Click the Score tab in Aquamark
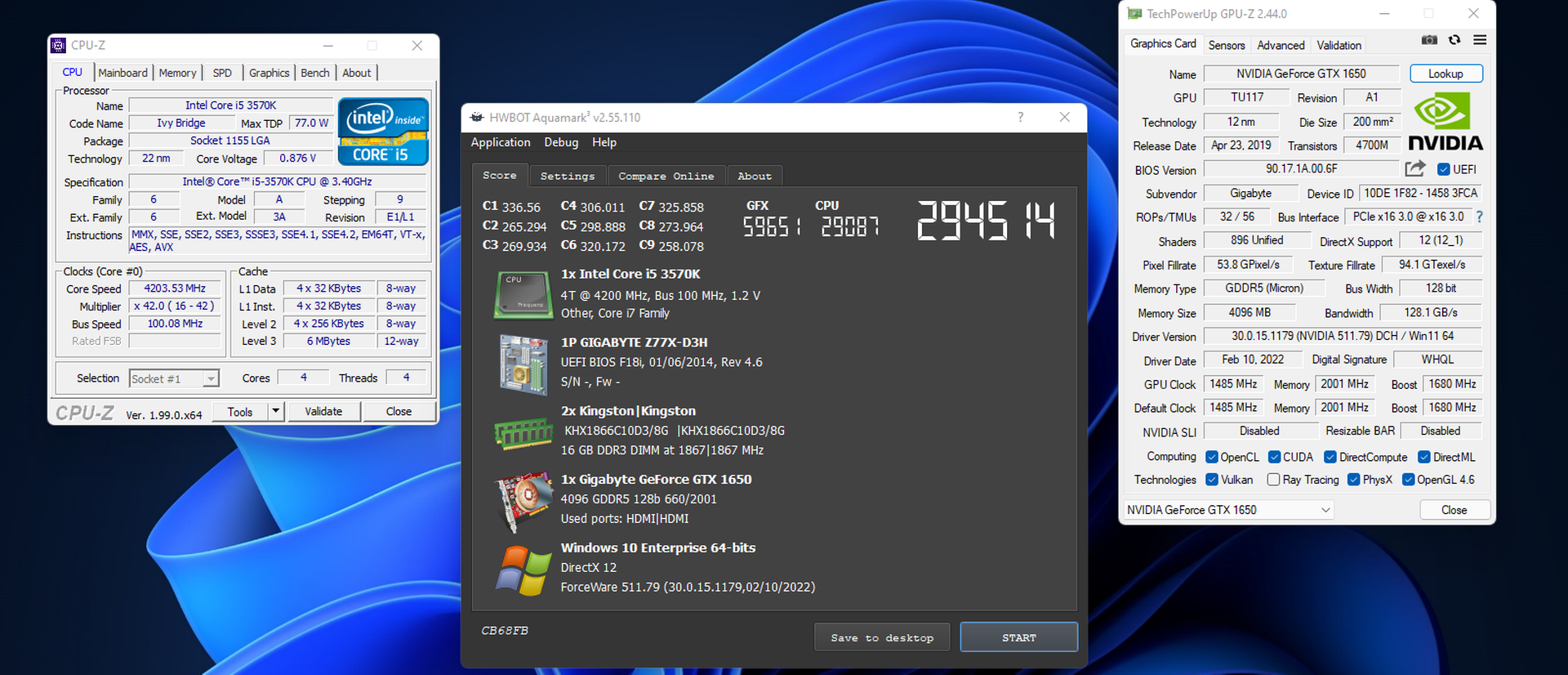This screenshot has height=675, width=1568. pyautogui.click(x=500, y=175)
